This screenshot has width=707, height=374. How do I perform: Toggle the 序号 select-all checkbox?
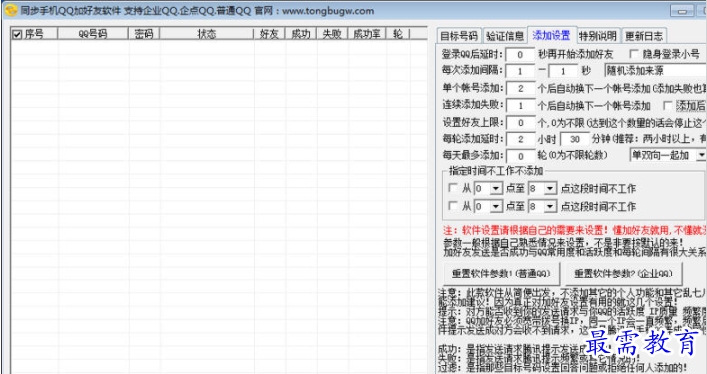click(17, 34)
